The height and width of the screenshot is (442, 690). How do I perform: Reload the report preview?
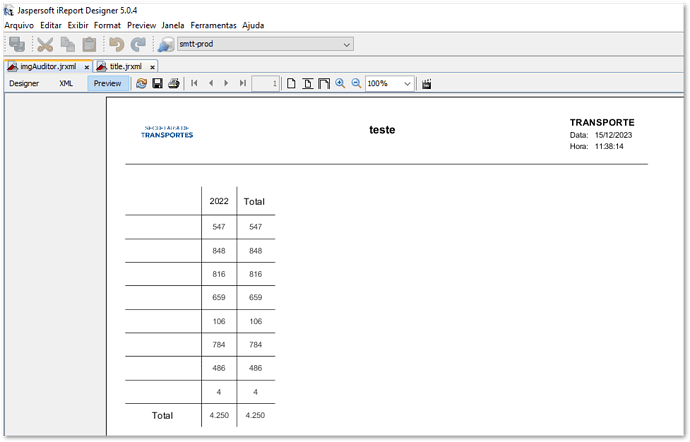(x=141, y=83)
